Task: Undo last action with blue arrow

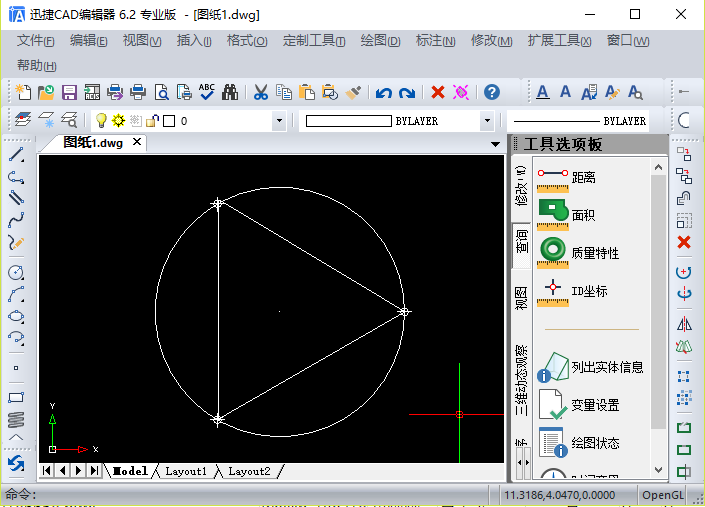Action: 384,93
